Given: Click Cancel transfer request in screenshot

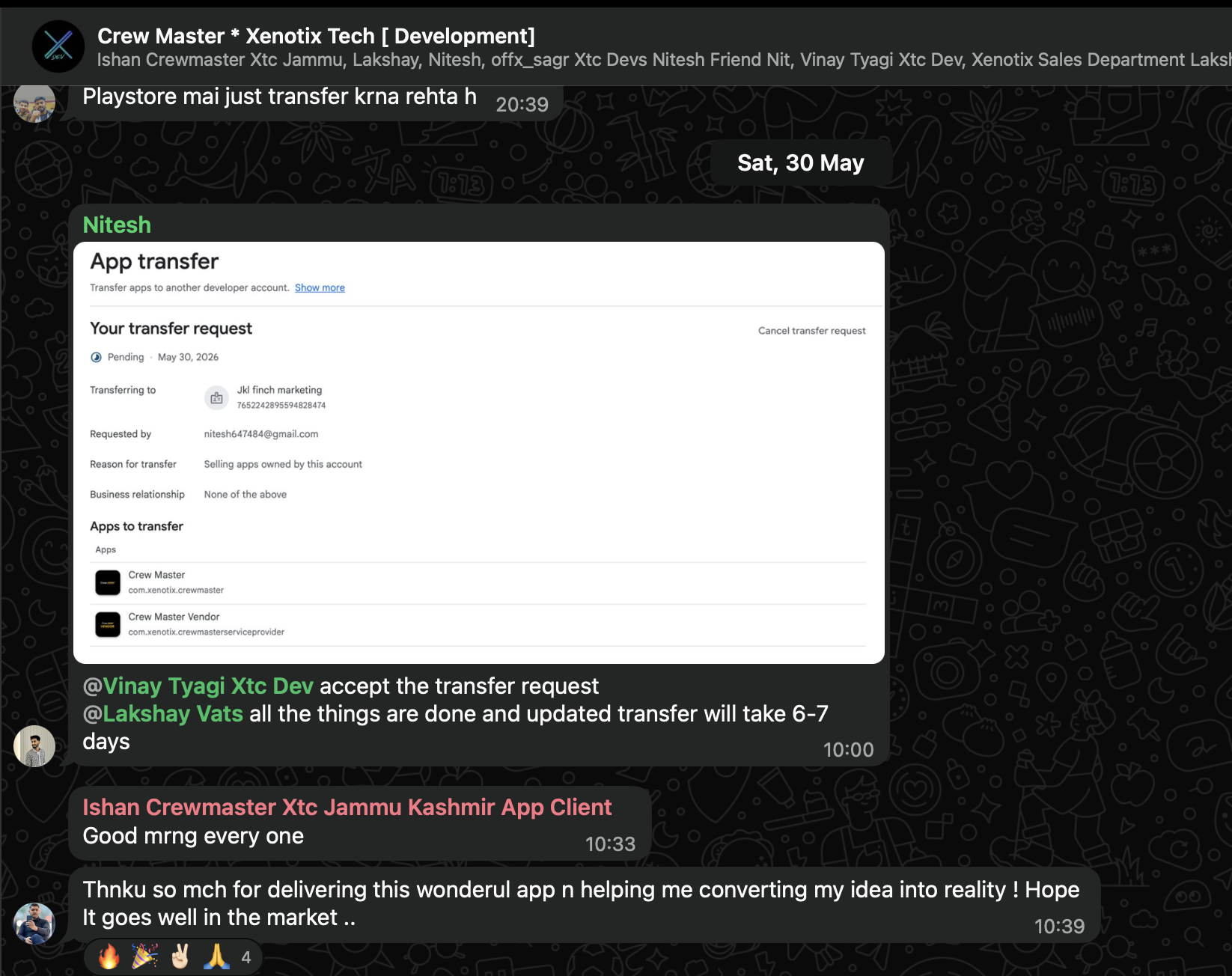Looking at the screenshot, I should [811, 331].
